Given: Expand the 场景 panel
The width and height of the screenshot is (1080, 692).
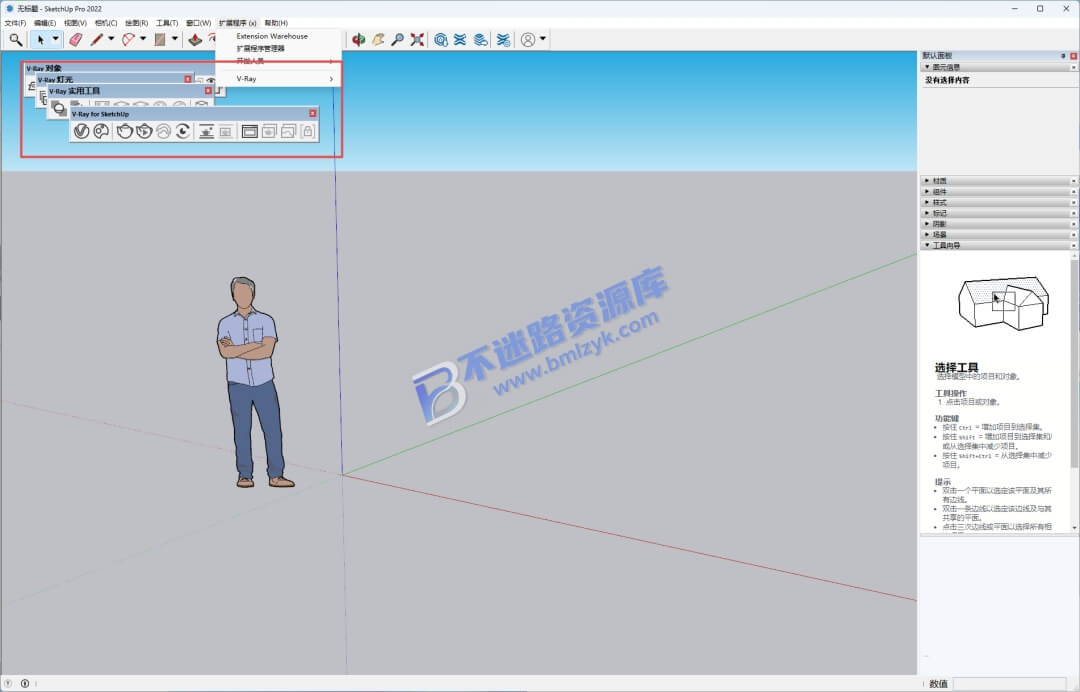Looking at the screenshot, I should coord(998,235).
